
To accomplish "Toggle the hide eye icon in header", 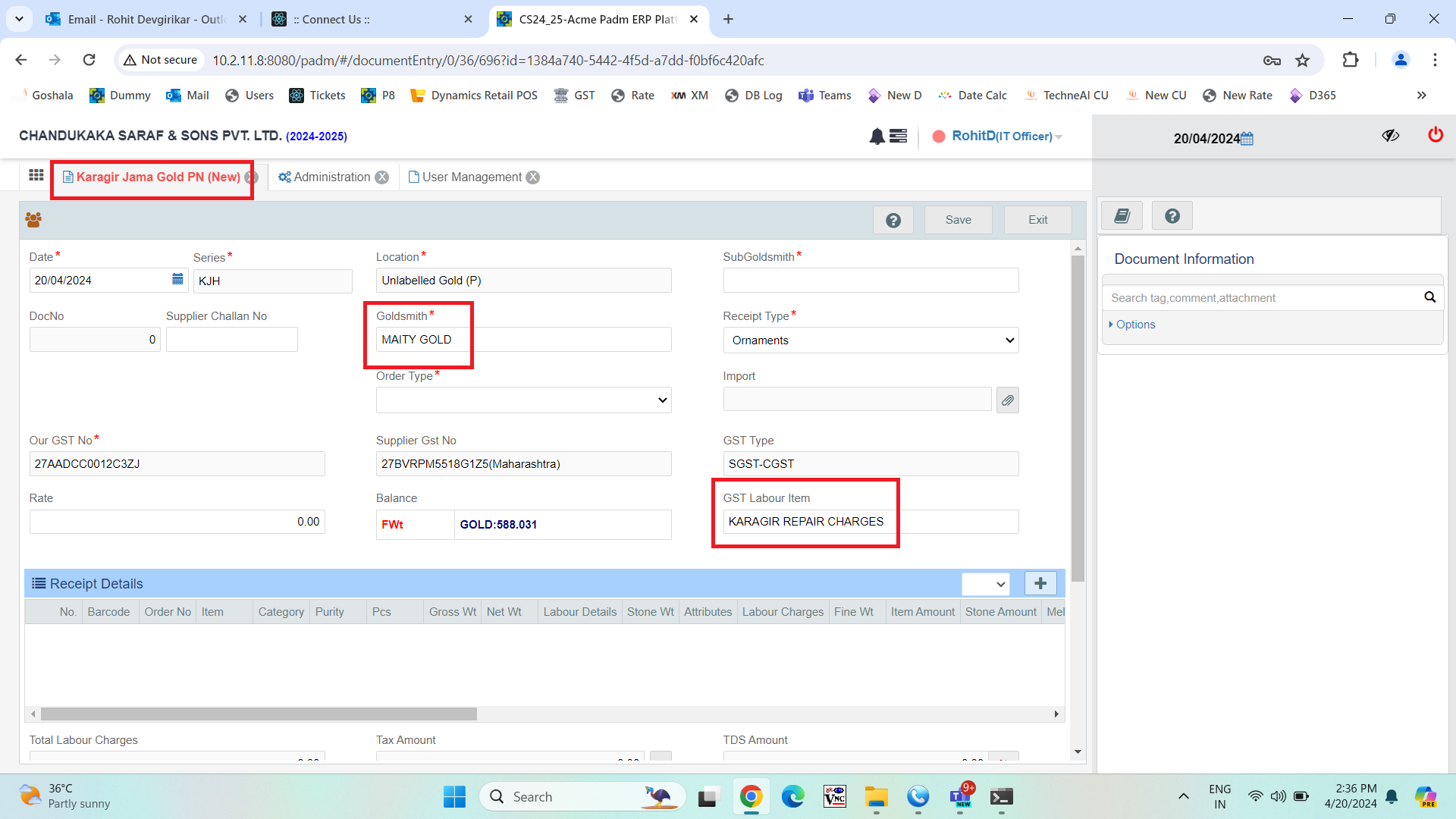I will coord(1390,136).
